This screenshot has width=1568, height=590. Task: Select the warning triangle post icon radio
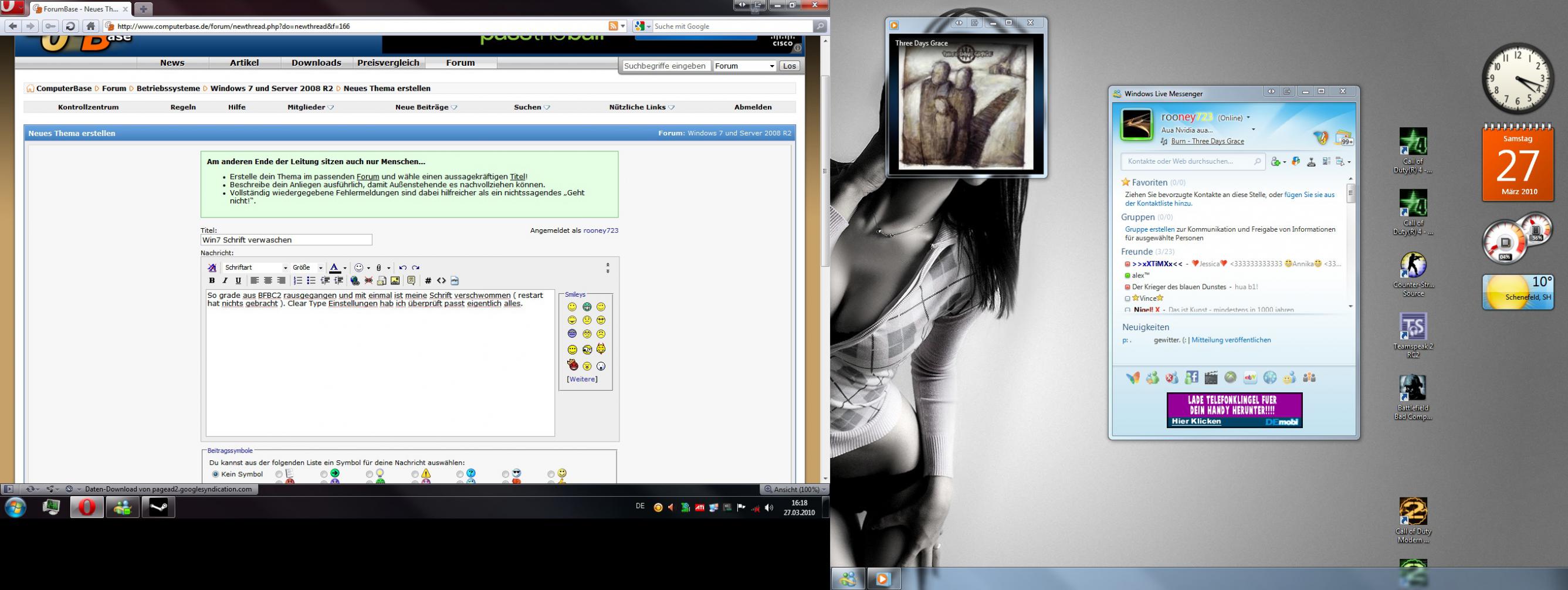[415, 474]
